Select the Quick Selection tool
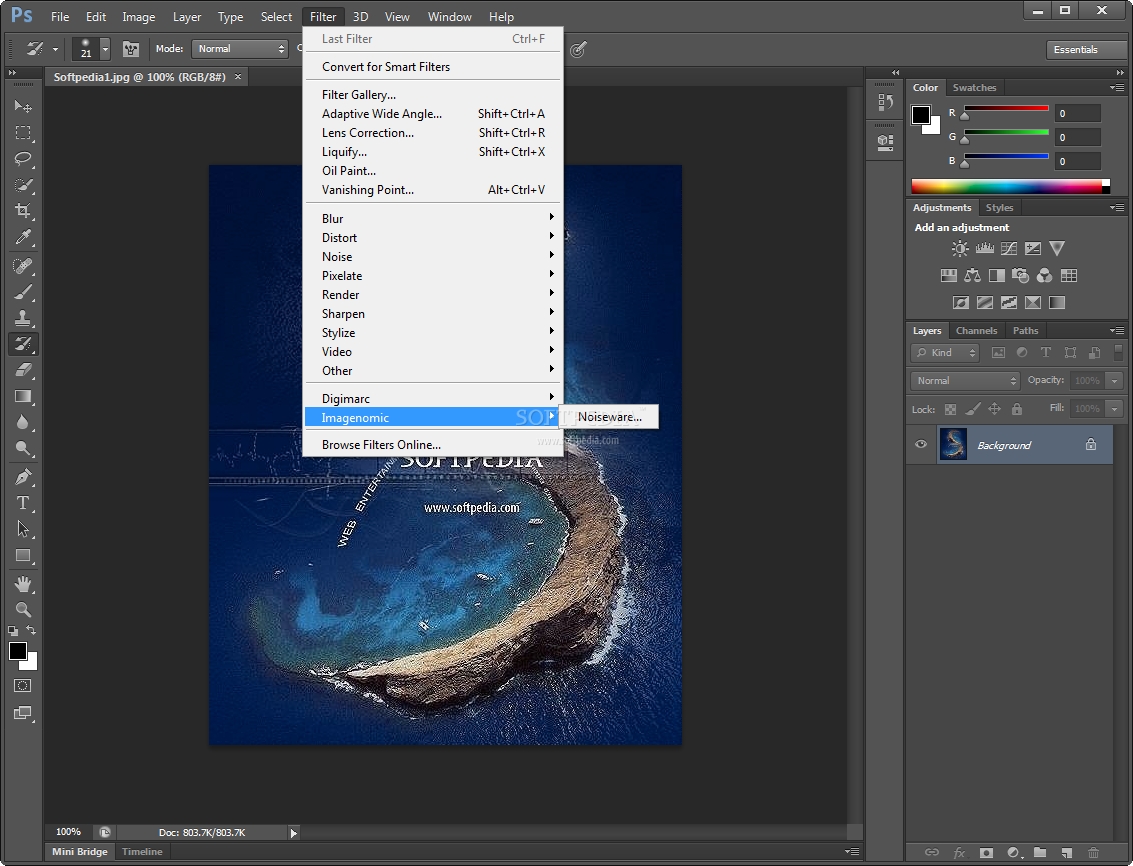This screenshot has width=1133, height=866. [23, 185]
